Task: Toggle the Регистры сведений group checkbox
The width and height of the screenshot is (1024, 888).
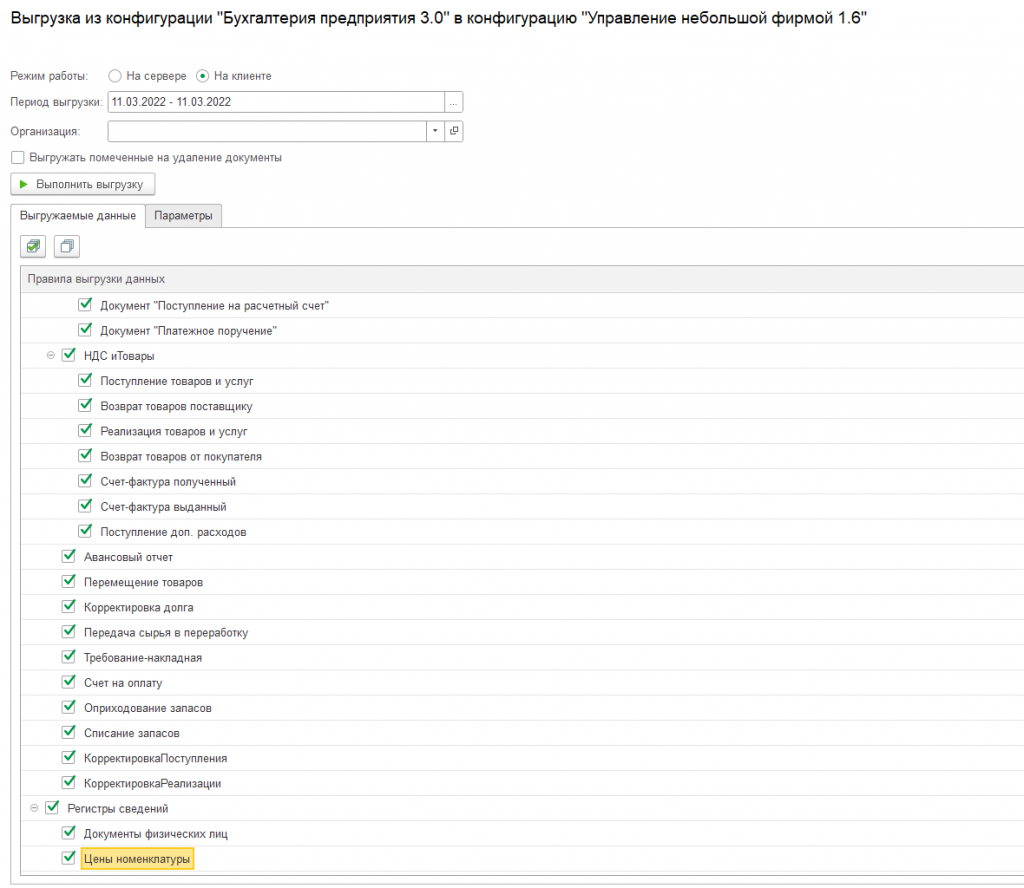Action: click(x=52, y=807)
